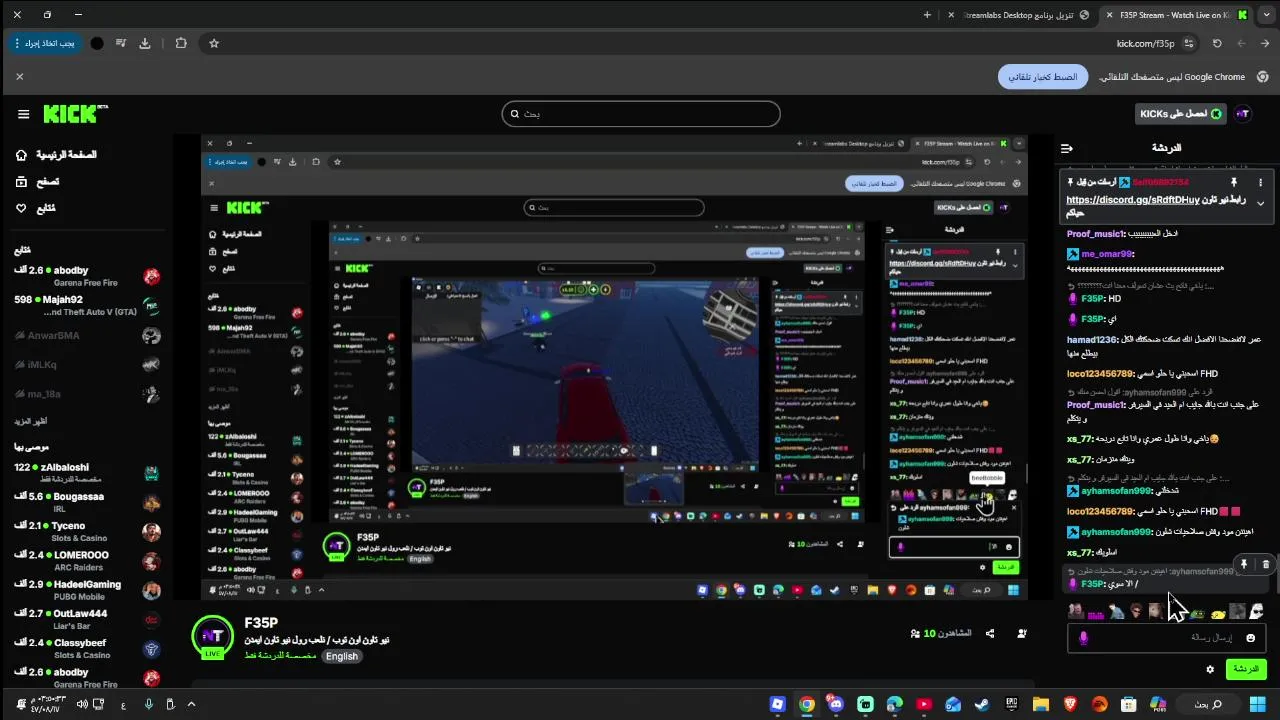Screen dimensions: 1280x720
Task: Go to Home page in sidebar
Action: coord(56,155)
